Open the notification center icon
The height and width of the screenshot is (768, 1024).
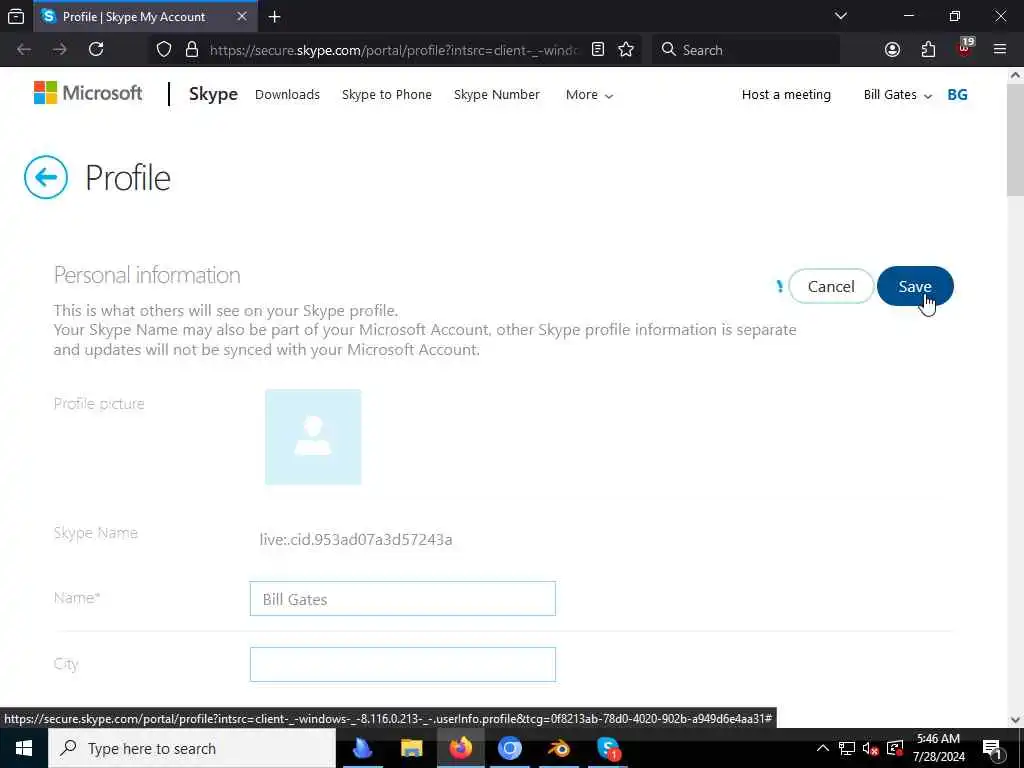click(x=993, y=748)
